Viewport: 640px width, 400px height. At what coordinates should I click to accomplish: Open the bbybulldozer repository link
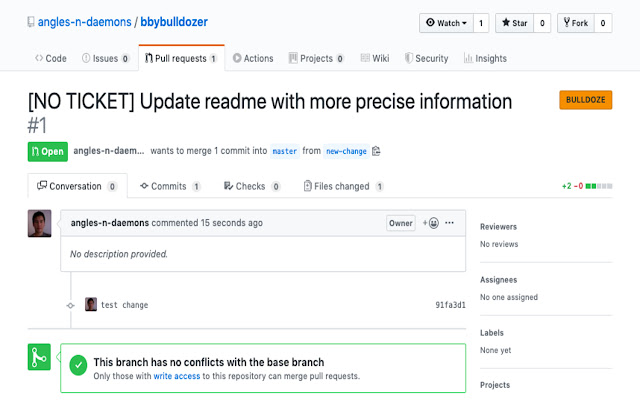(x=174, y=22)
